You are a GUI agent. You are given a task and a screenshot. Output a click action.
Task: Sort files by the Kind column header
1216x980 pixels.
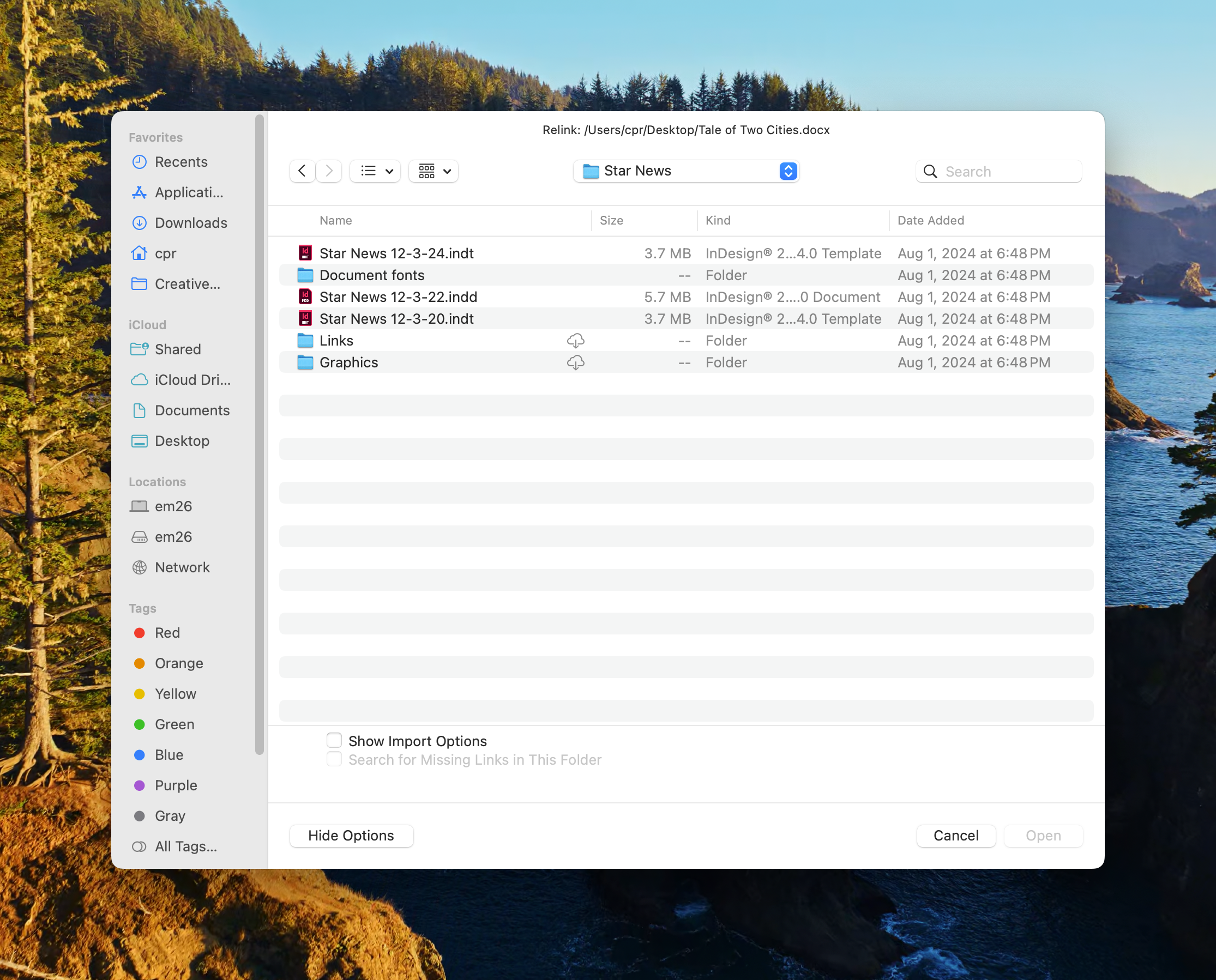click(718, 221)
